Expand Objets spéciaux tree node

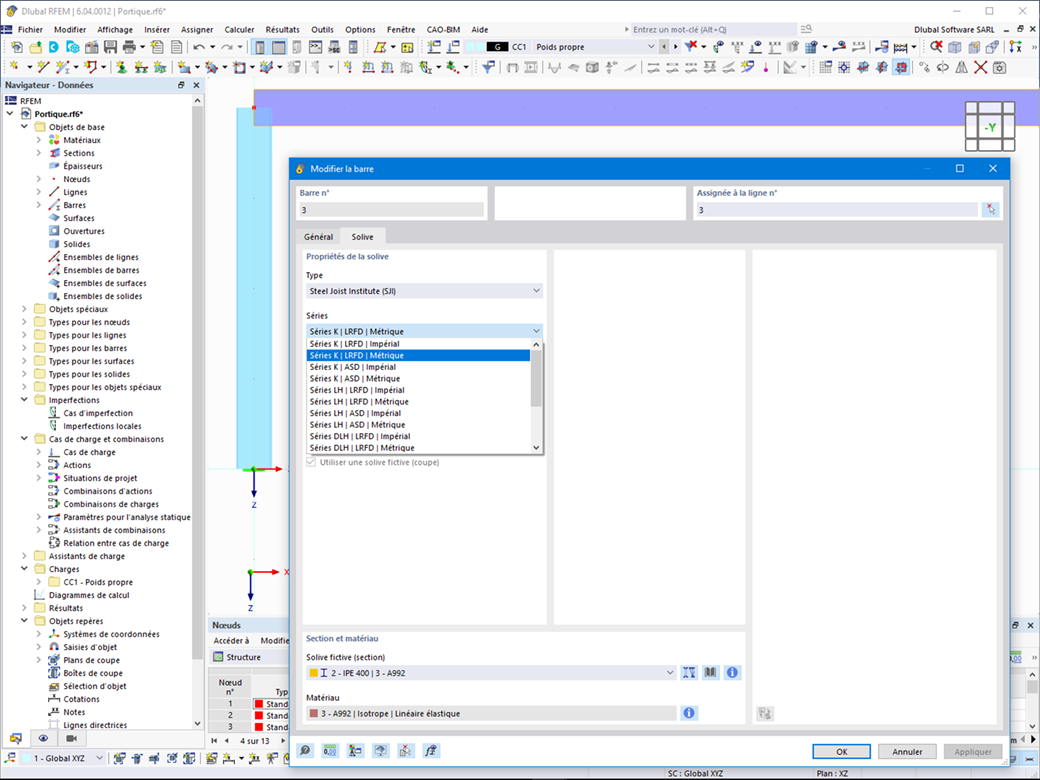pos(25,309)
